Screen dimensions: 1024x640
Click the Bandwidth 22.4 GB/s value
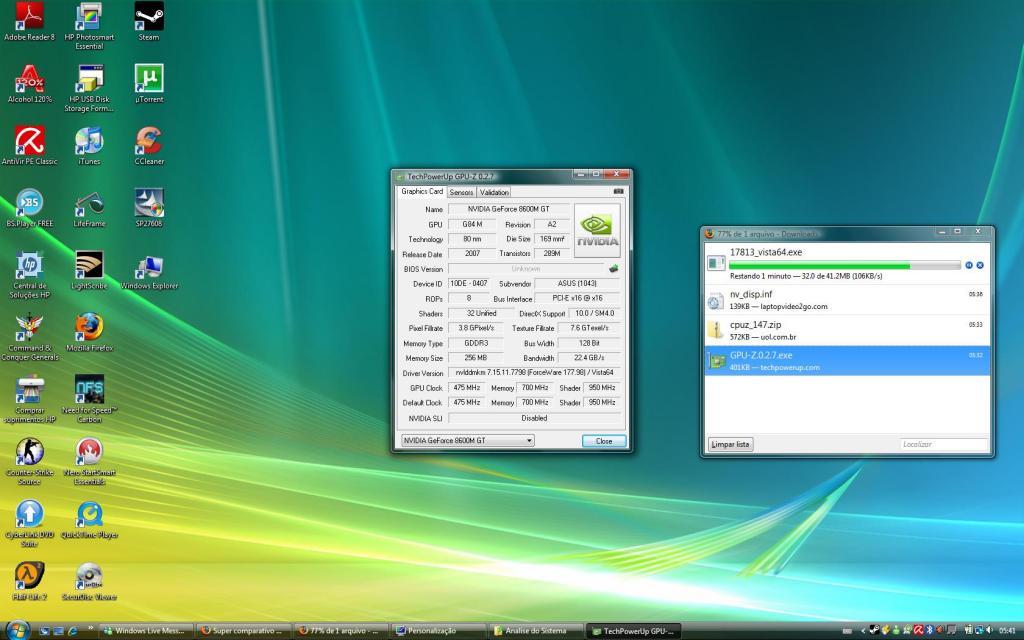coord(589,358)
